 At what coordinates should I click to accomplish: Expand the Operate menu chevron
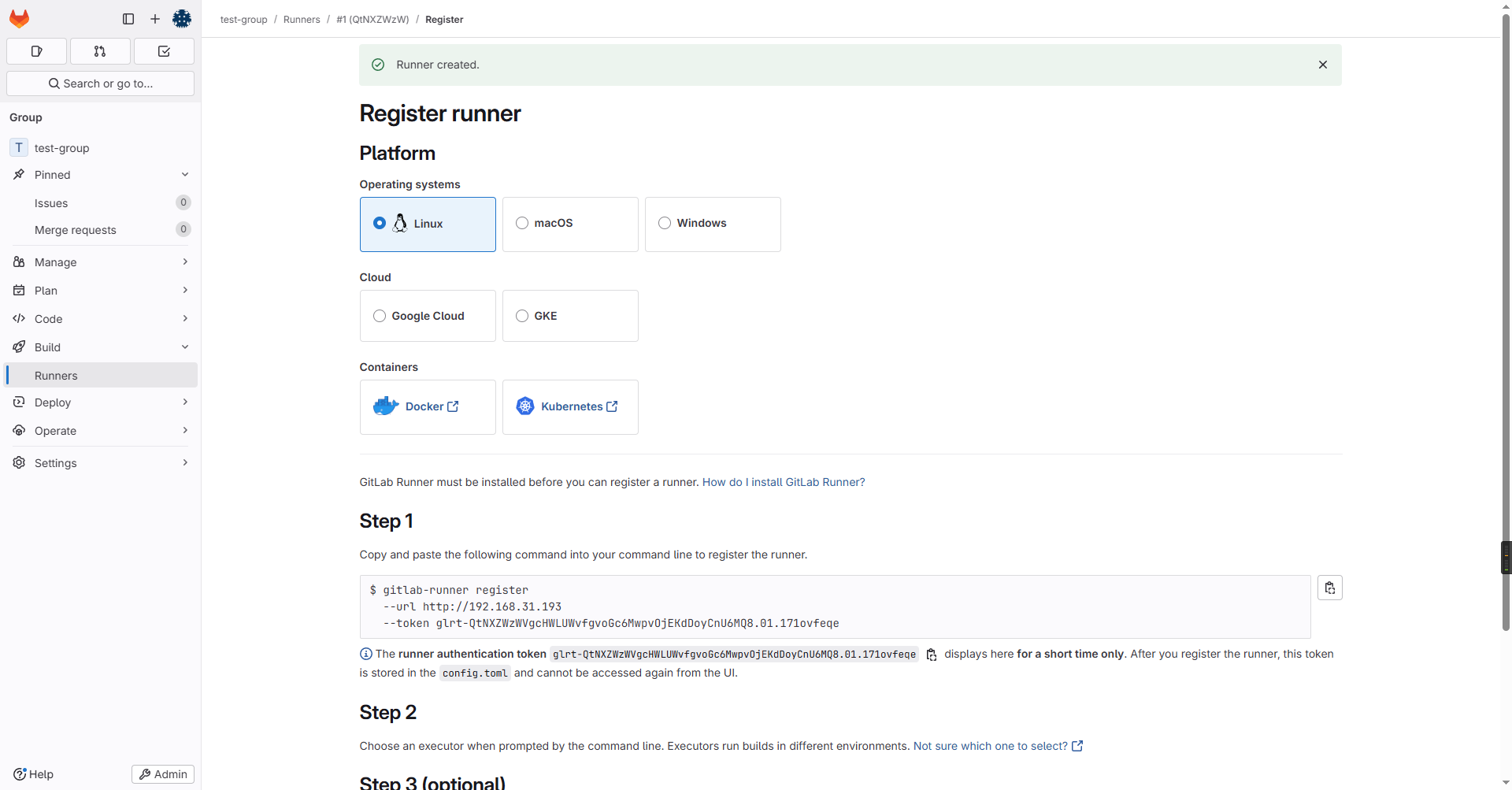[x=185, y=431]
